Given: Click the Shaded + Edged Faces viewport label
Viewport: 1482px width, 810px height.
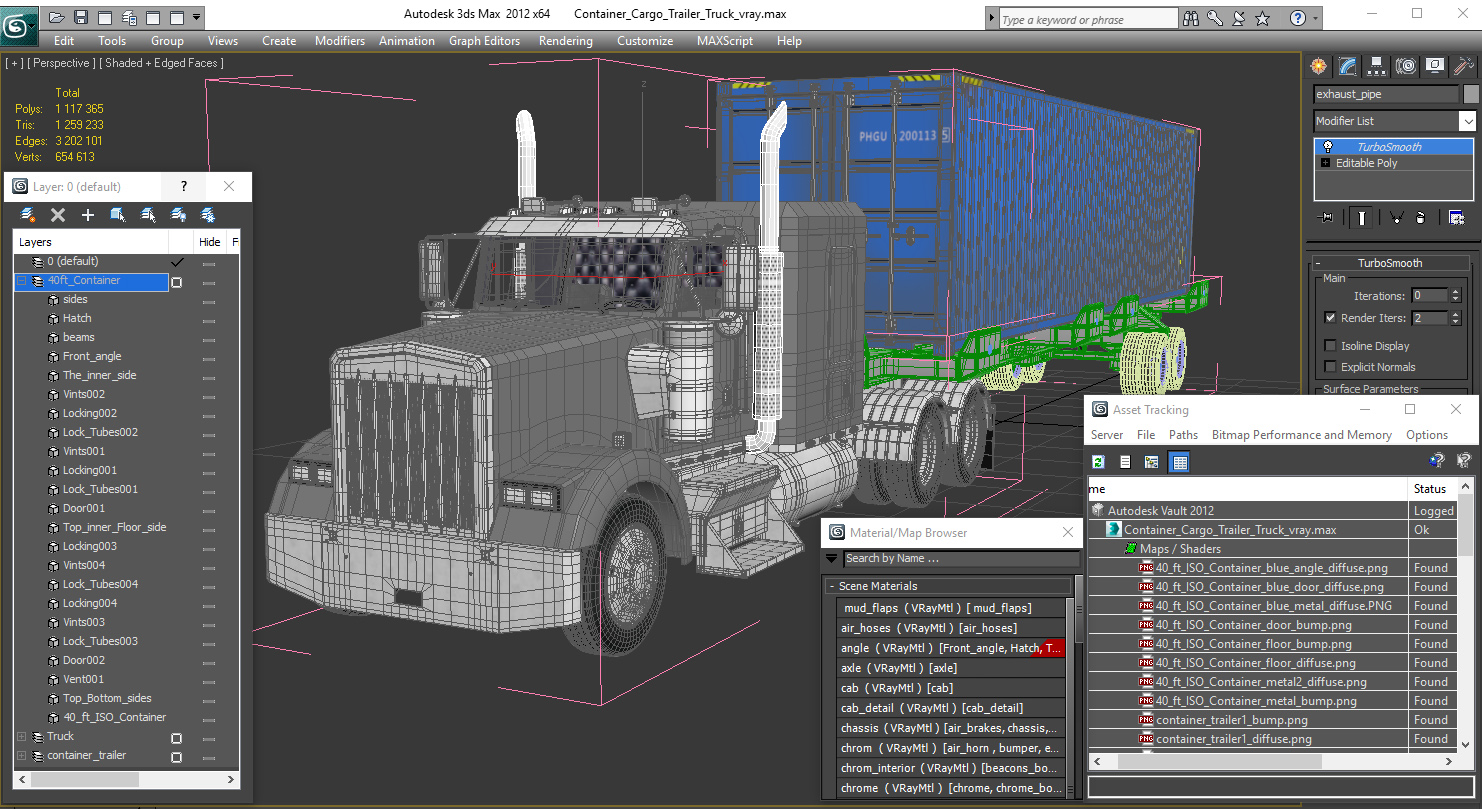Looking at the screenshot, I should (160, 63).
